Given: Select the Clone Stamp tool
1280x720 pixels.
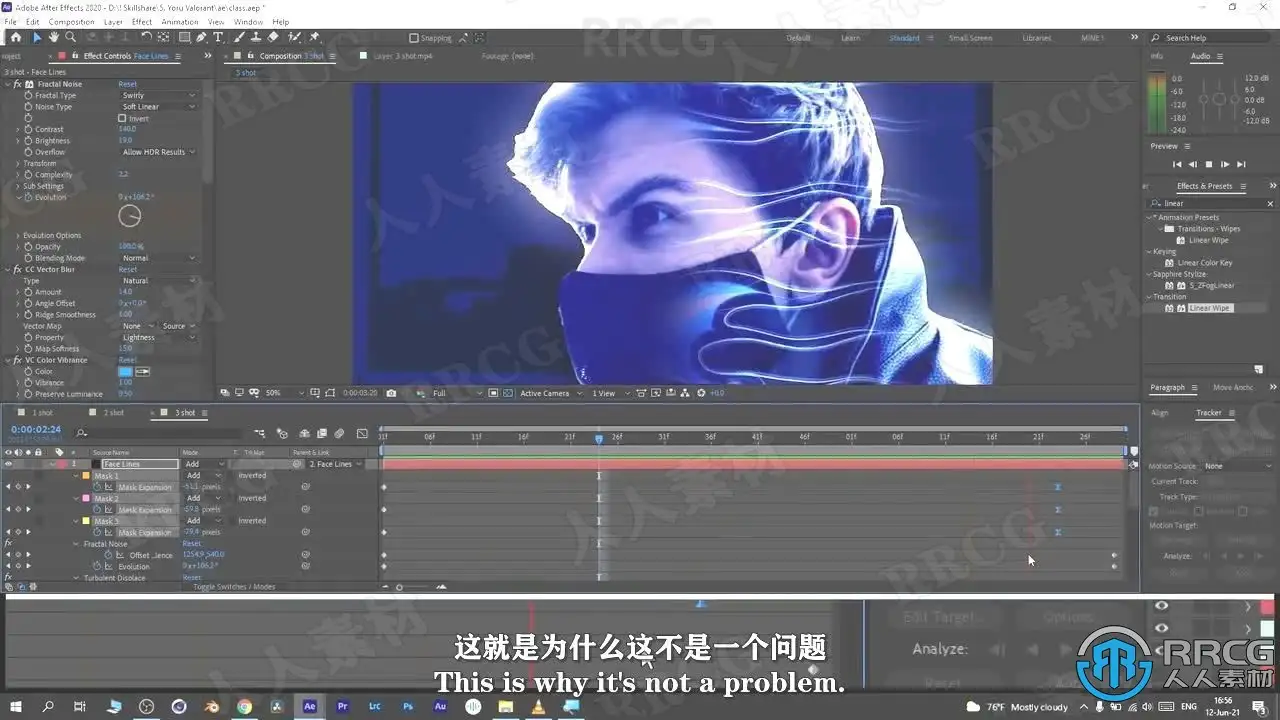Looking at the screenshot, I should [x=257, y=37].
